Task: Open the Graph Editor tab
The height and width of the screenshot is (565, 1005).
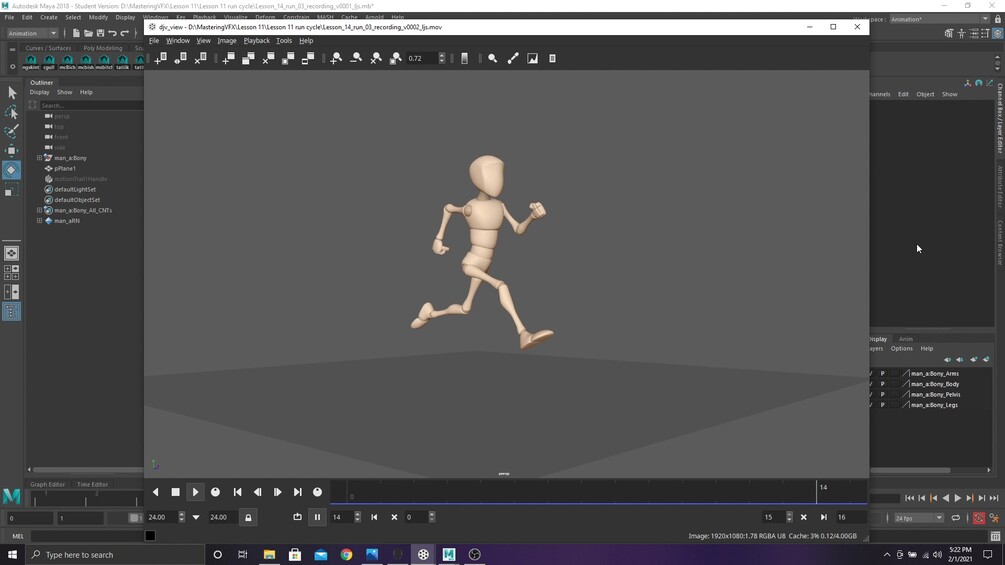Action: click(x=47, y=484)
